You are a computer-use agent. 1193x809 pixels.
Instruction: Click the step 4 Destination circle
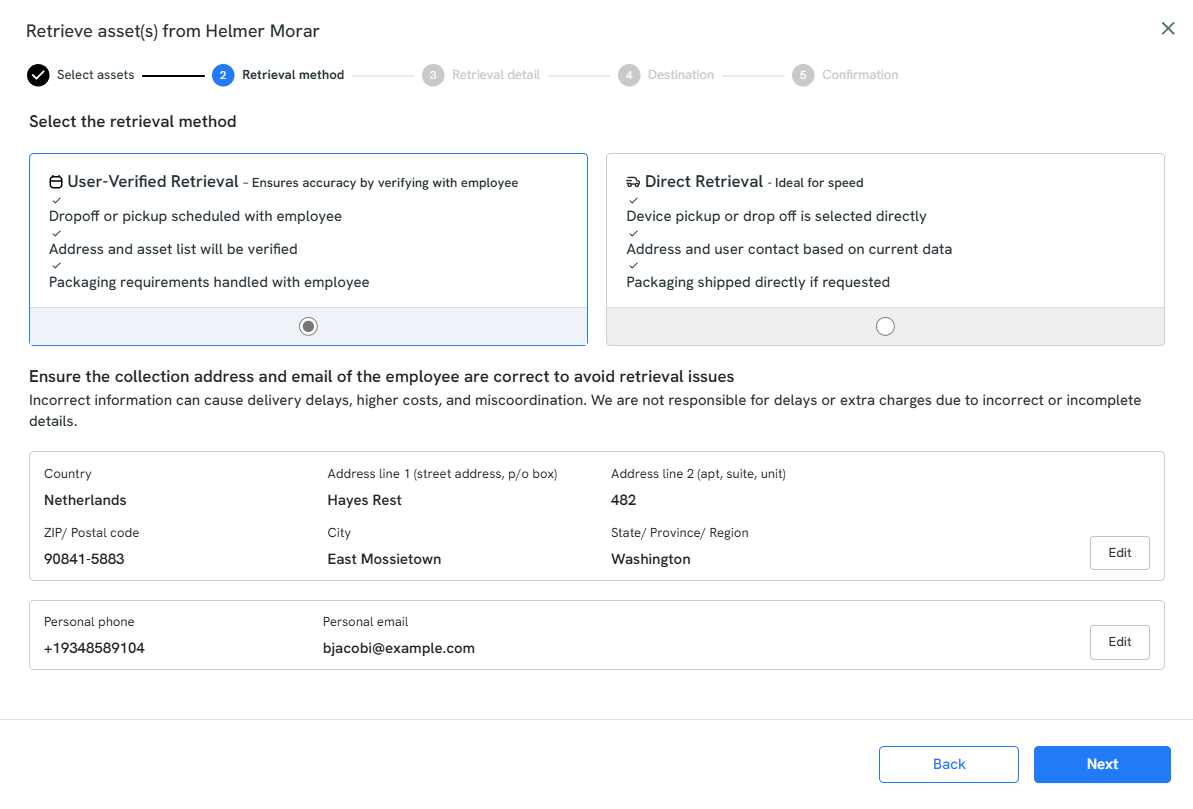click(629, 75)
